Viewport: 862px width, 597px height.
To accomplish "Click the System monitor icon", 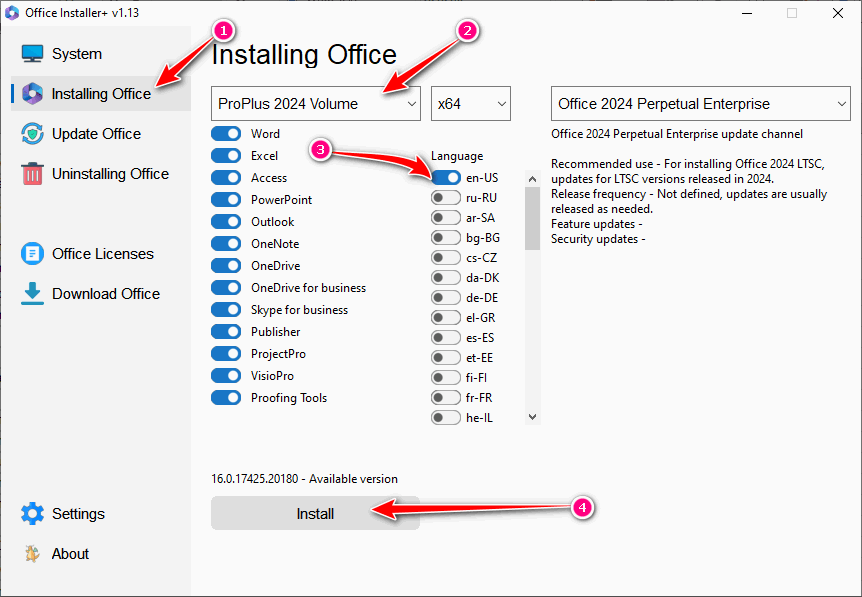I will click(32, 54).
